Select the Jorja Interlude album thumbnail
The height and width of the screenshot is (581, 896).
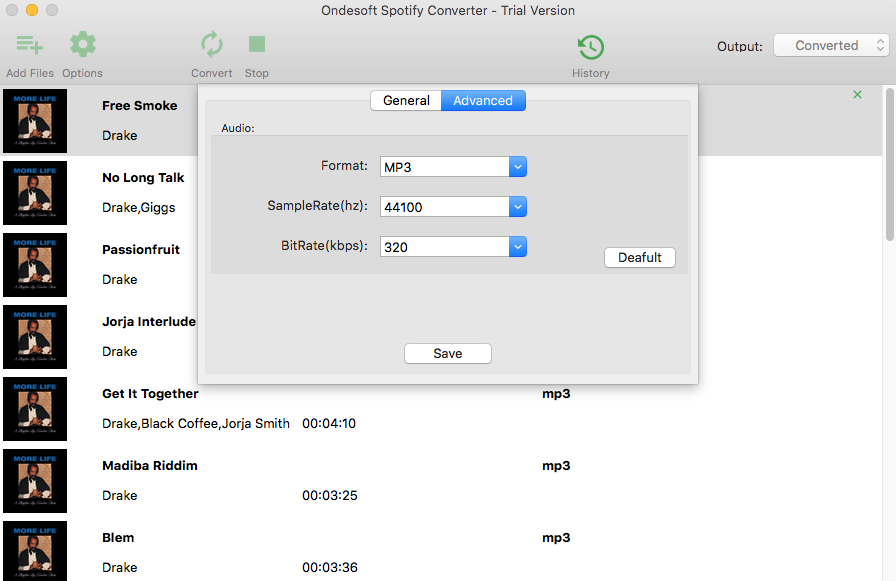coord(35,337)
